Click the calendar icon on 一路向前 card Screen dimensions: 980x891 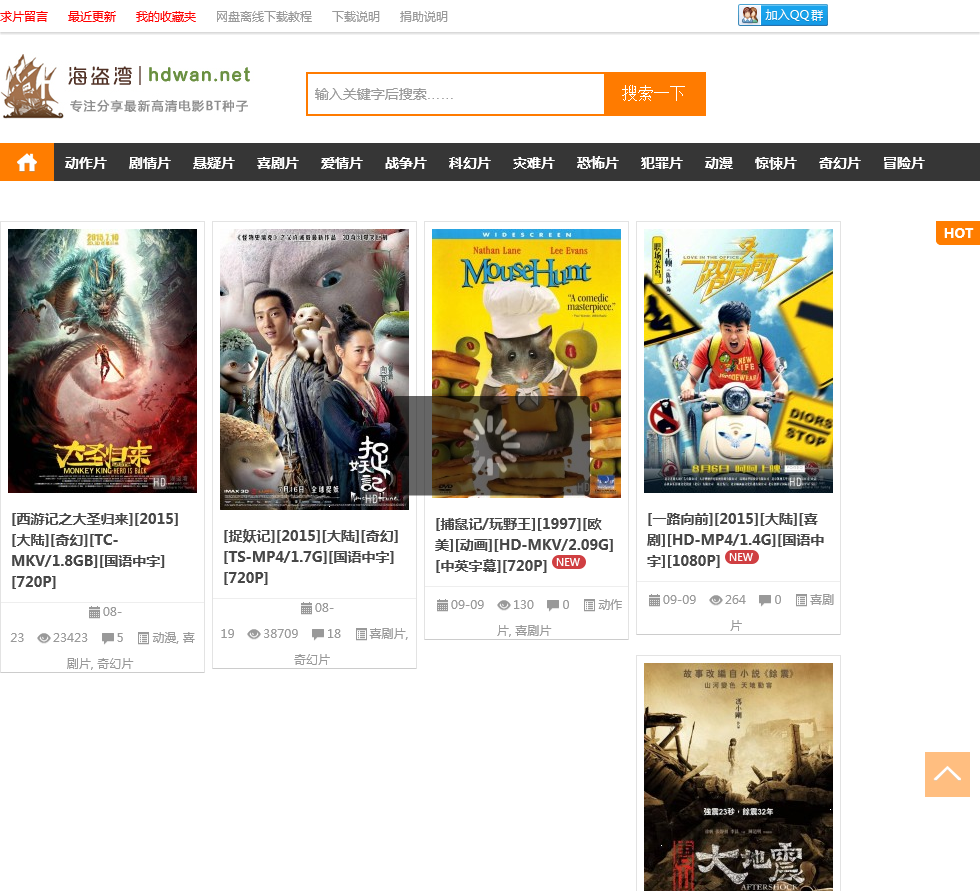coord(654,600)
